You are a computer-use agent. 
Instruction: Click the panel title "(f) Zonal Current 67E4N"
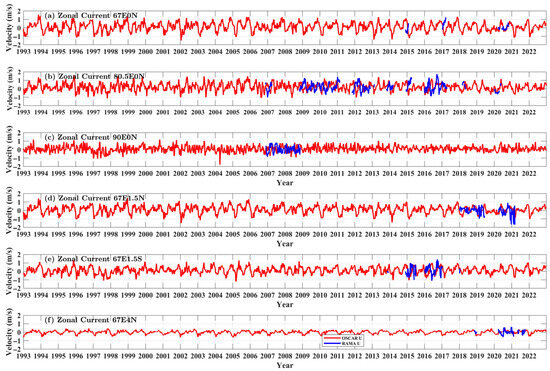90,320
